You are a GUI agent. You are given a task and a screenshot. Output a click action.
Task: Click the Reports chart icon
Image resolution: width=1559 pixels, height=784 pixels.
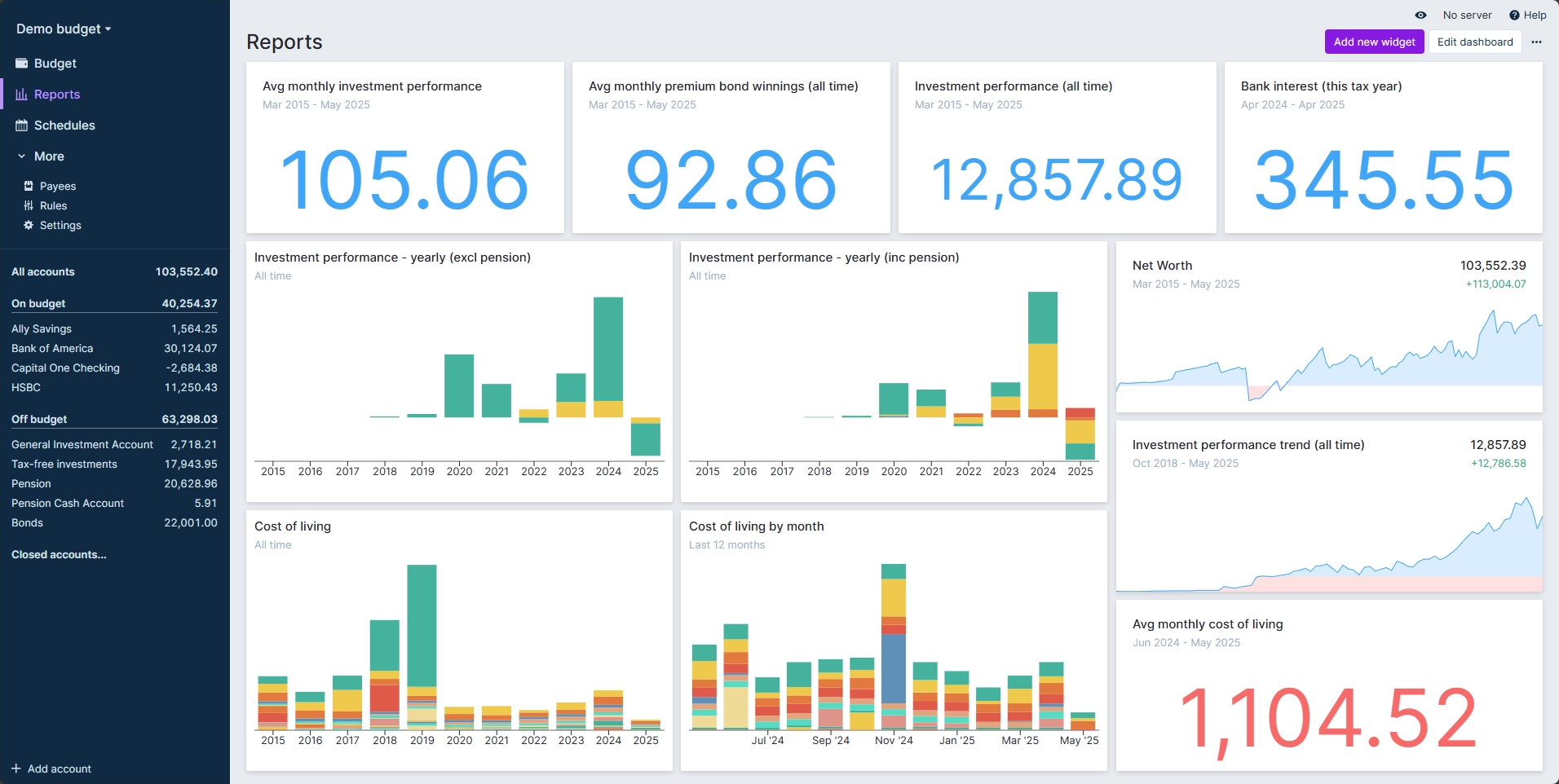tap(22, 95)
